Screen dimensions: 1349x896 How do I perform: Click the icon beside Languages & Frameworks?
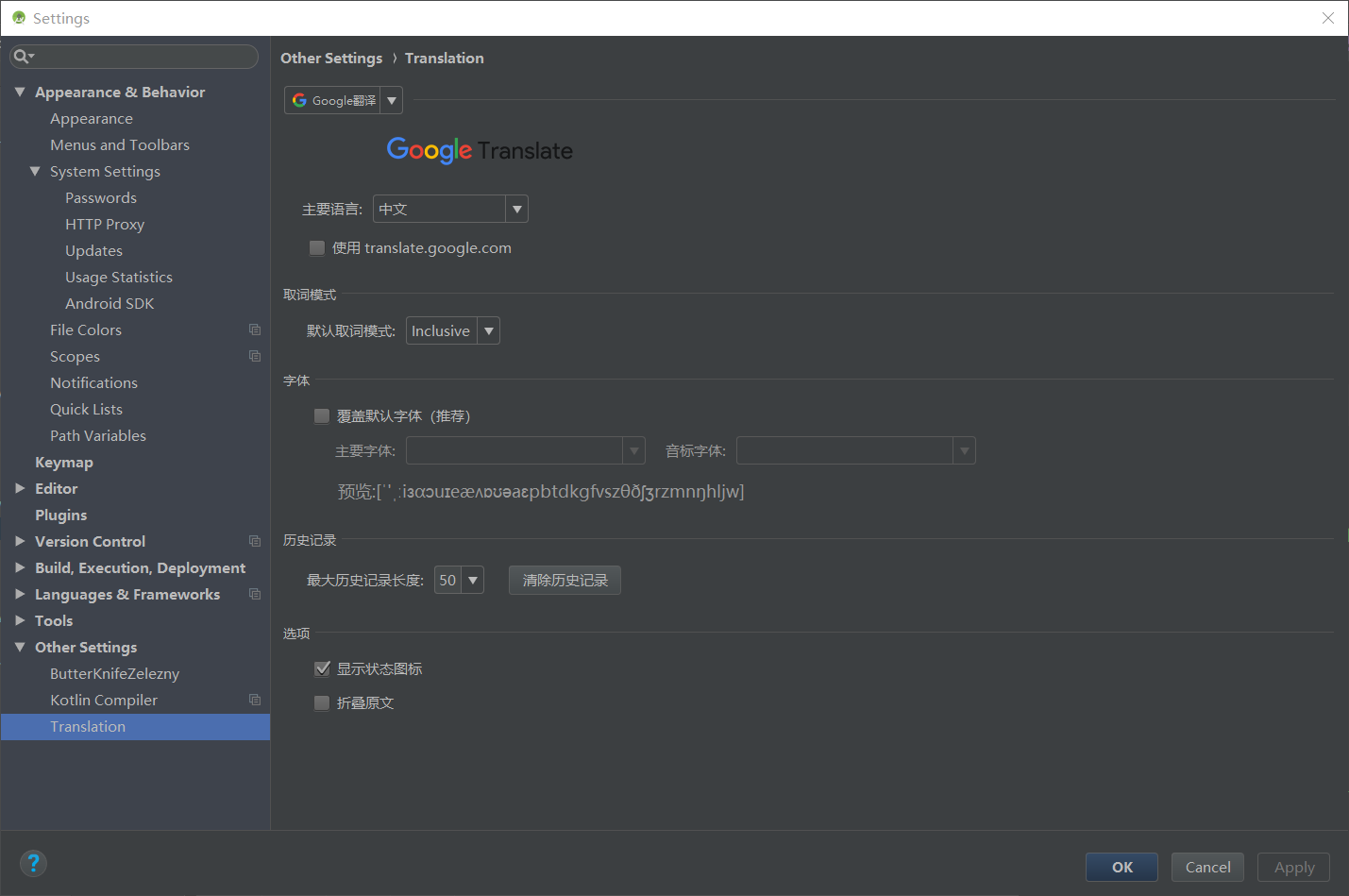pyautogui.click(x=254, y=594)
